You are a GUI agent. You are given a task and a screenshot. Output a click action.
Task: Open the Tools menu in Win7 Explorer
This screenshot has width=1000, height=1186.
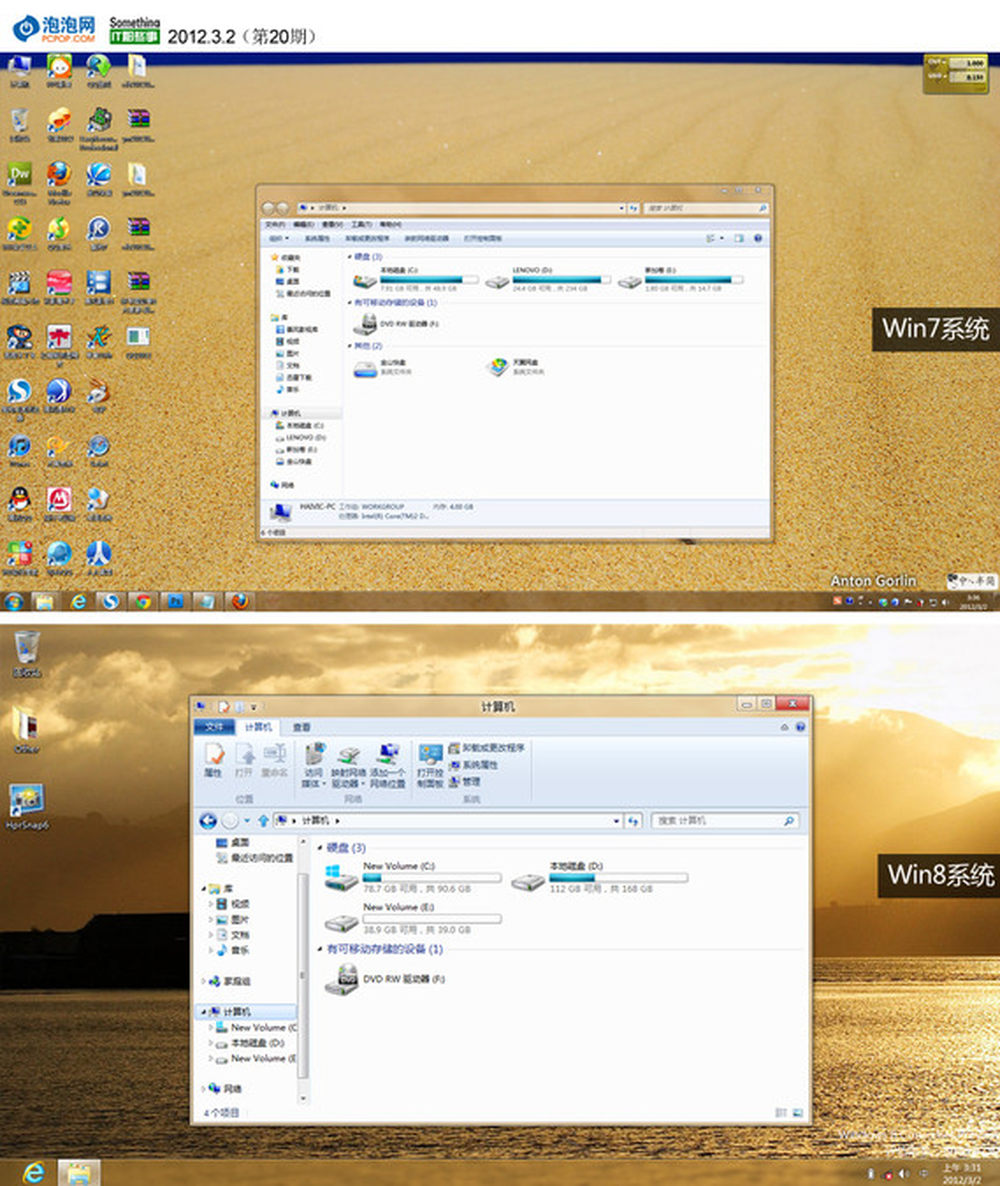pos(361,225)
